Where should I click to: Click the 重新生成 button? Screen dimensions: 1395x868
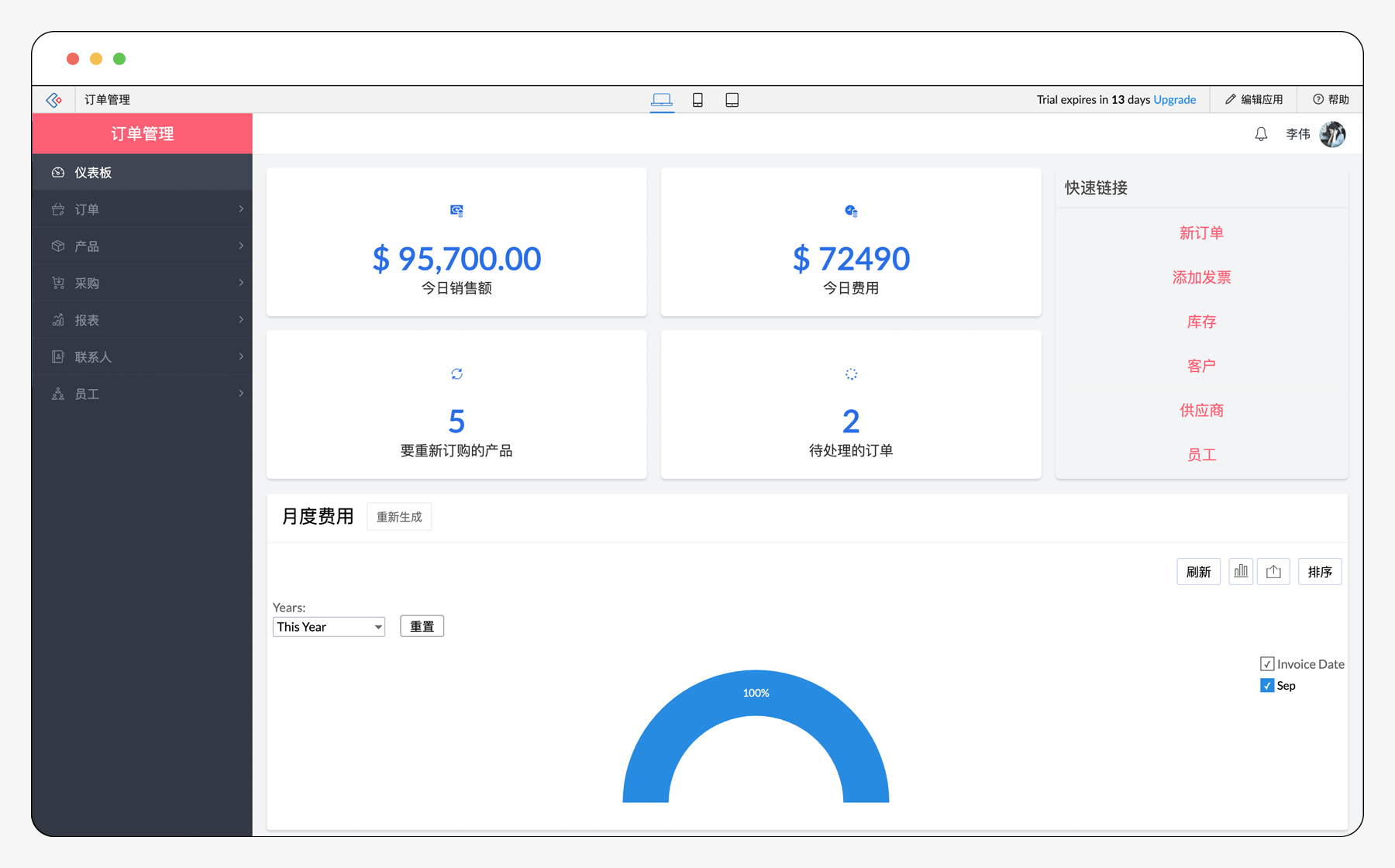(399, 517)
